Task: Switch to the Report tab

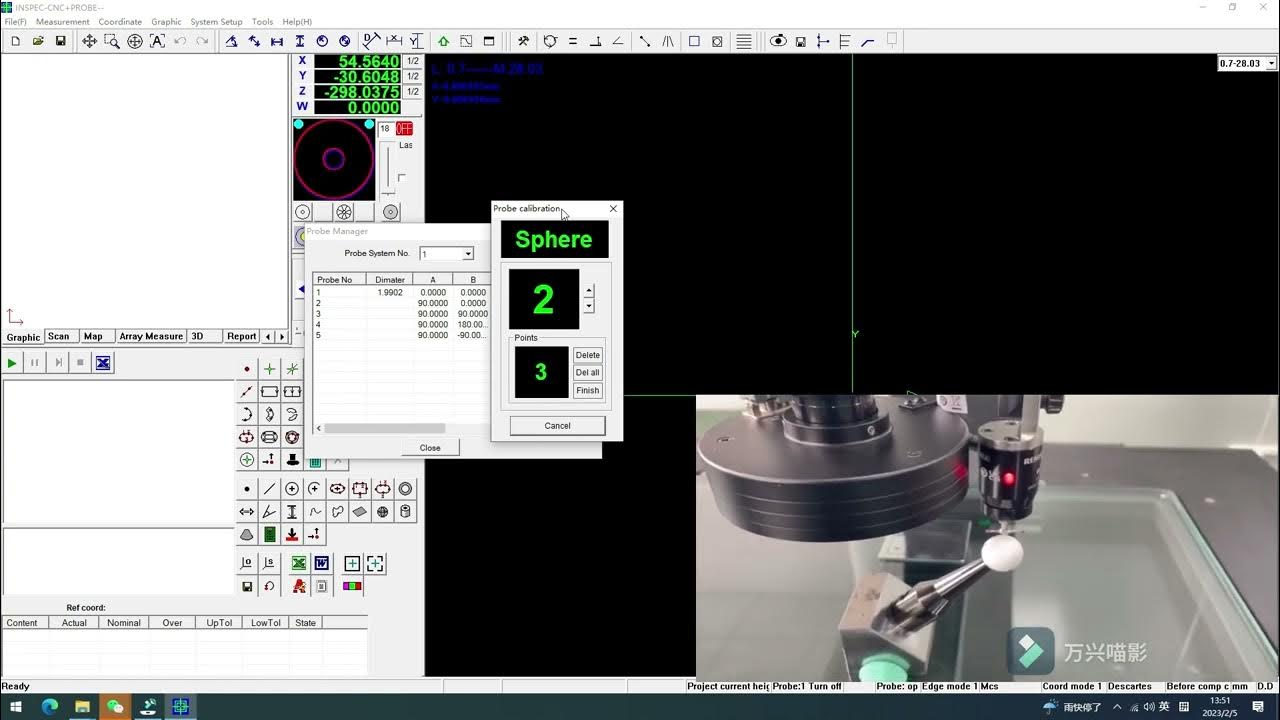Action: pos(241,337)
